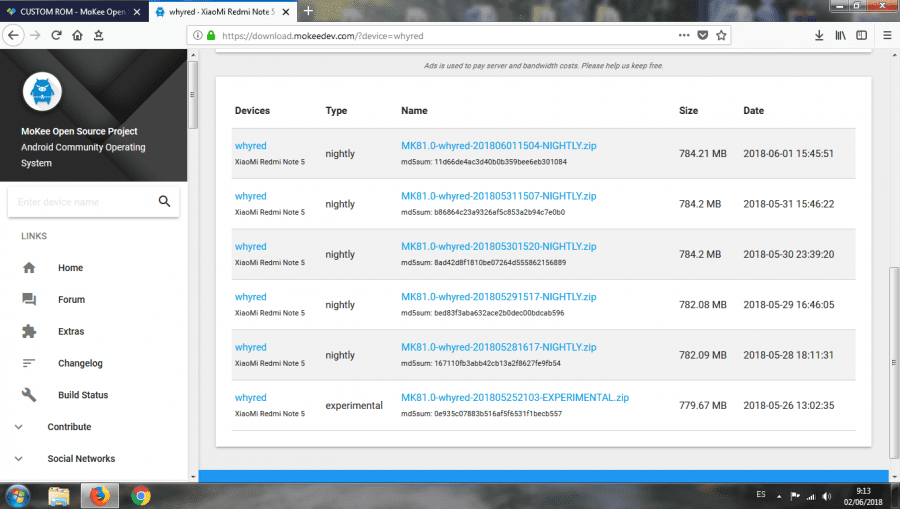This screenshot has height=509, width=900.
Task: Download MK81.0-whyred-201806011504-NIGHTLY.zip
Action: click(498, 146)
